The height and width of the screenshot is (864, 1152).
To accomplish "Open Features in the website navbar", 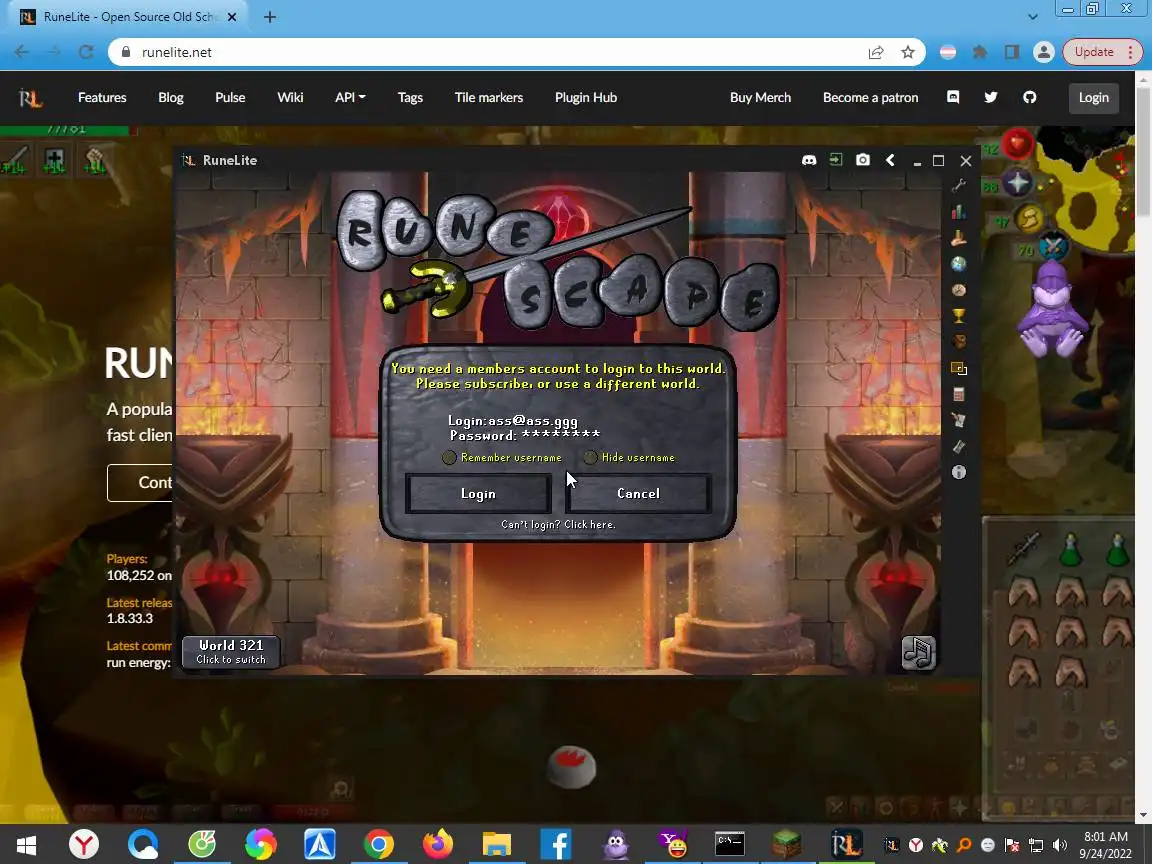I will pos(102,97).
